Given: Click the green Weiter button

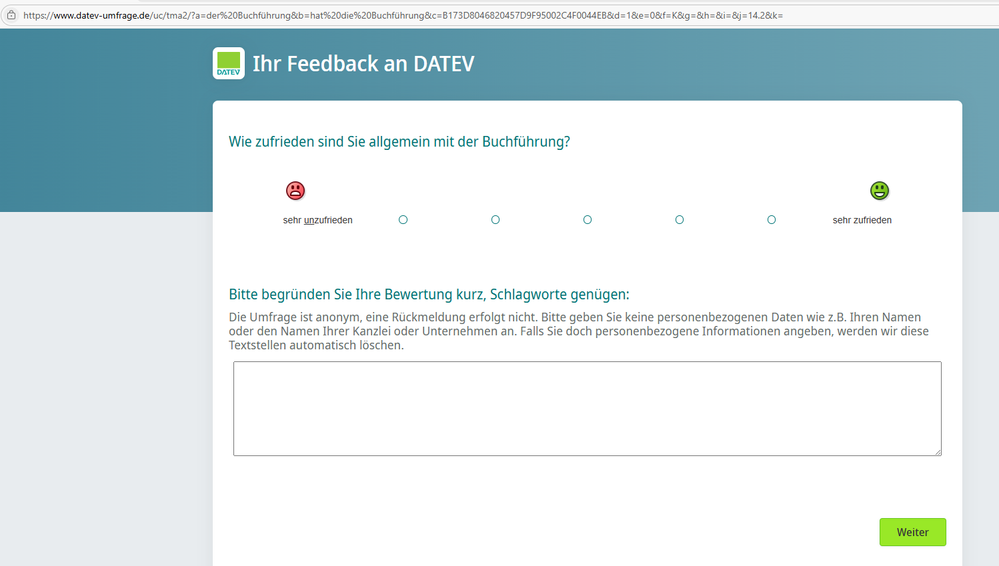Looking at the screenshot, I should pyautogui.click(x=912, y=532).
